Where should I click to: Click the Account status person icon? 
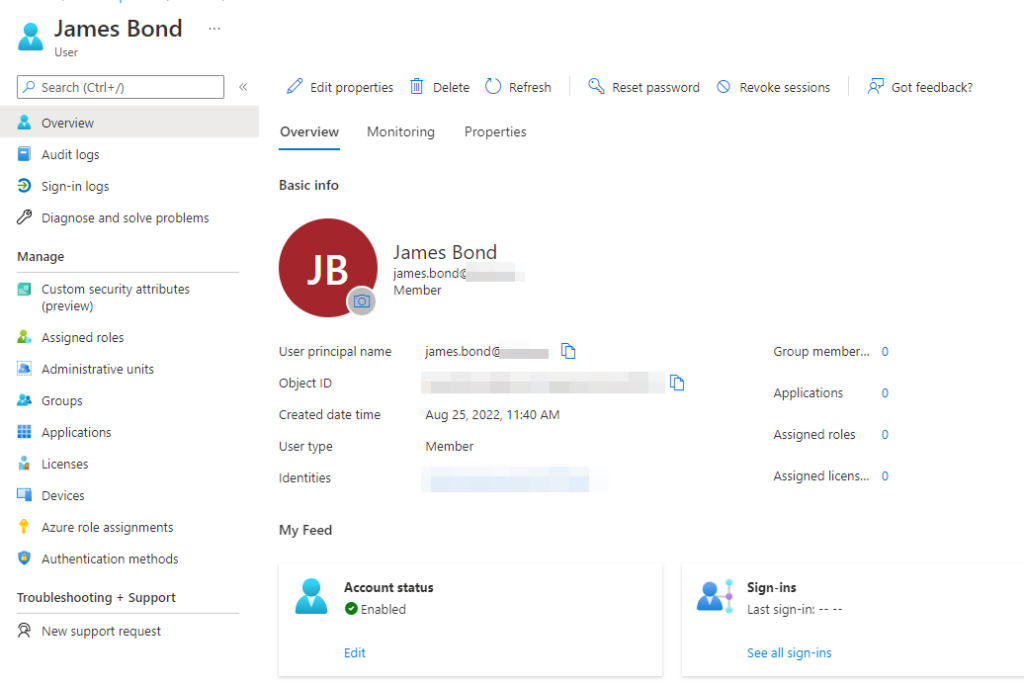pos(311,596)
